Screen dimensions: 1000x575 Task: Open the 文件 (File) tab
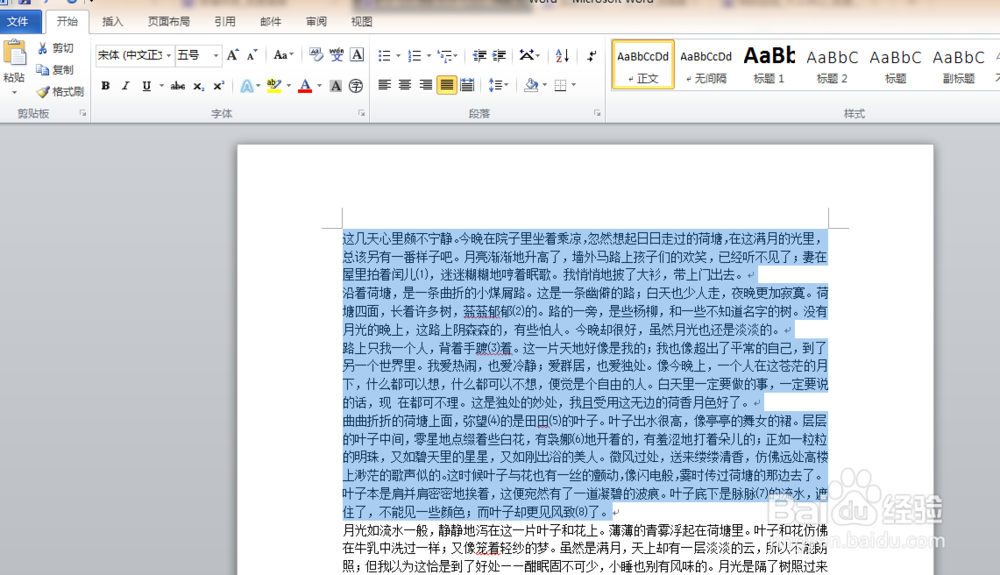pyautogui.click(x=18, y=21)
